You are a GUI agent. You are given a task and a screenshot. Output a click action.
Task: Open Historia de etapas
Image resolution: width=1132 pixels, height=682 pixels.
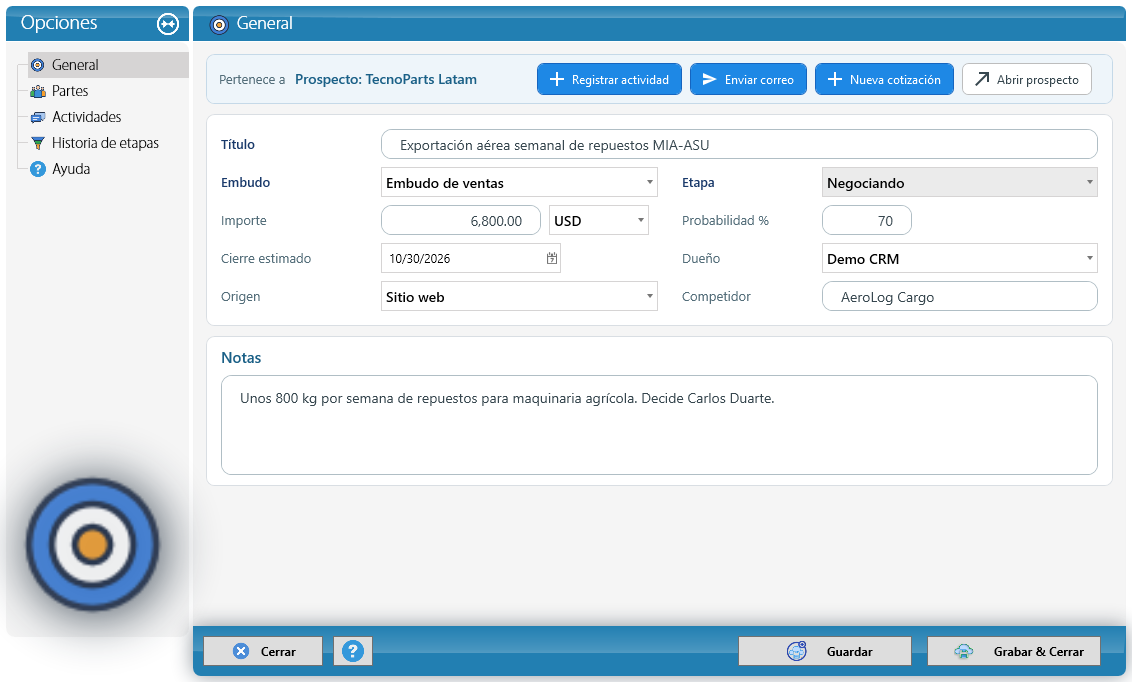coord(105,143)
